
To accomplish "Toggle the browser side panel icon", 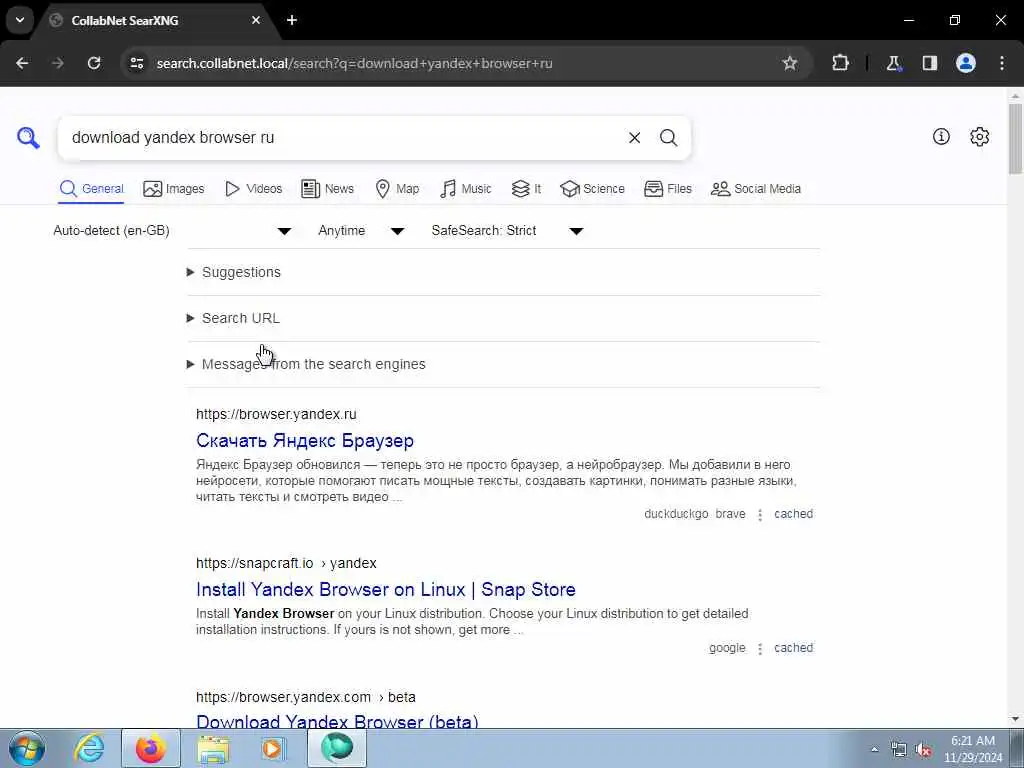I will [929, 63].
